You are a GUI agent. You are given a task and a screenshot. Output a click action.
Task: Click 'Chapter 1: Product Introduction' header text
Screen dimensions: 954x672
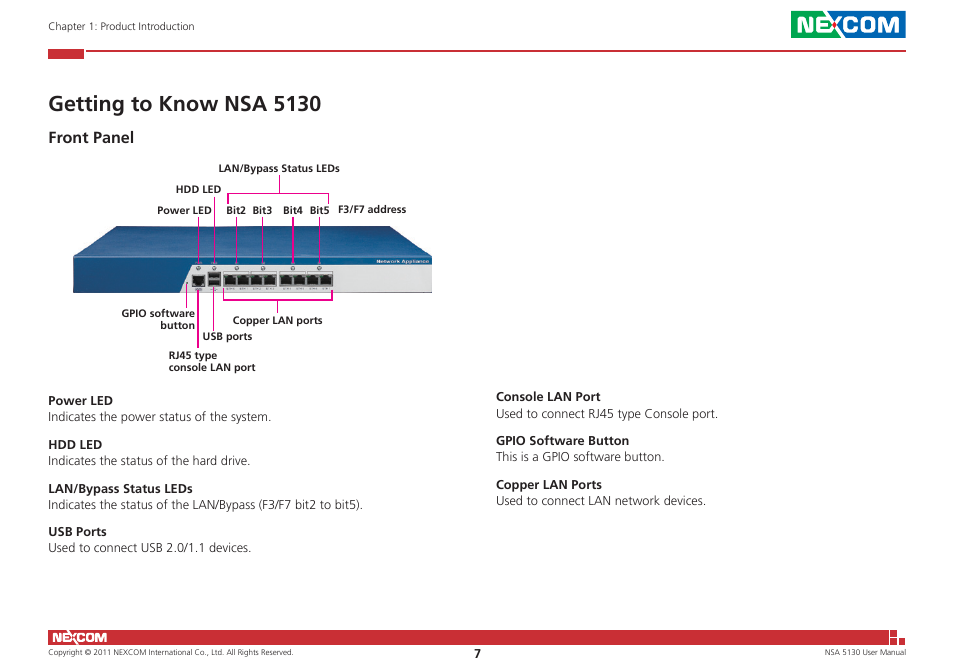click(x=121, y=26)
